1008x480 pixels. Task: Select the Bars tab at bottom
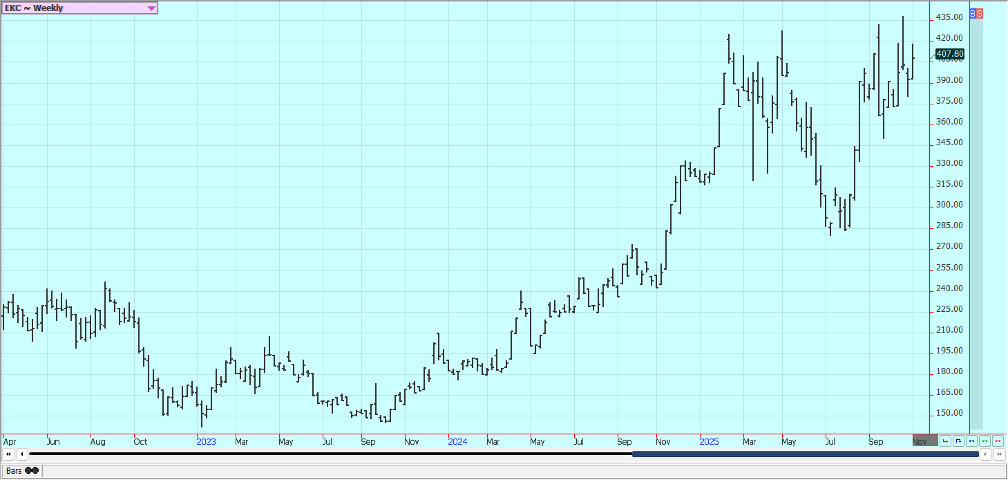(x=13, y=470)
